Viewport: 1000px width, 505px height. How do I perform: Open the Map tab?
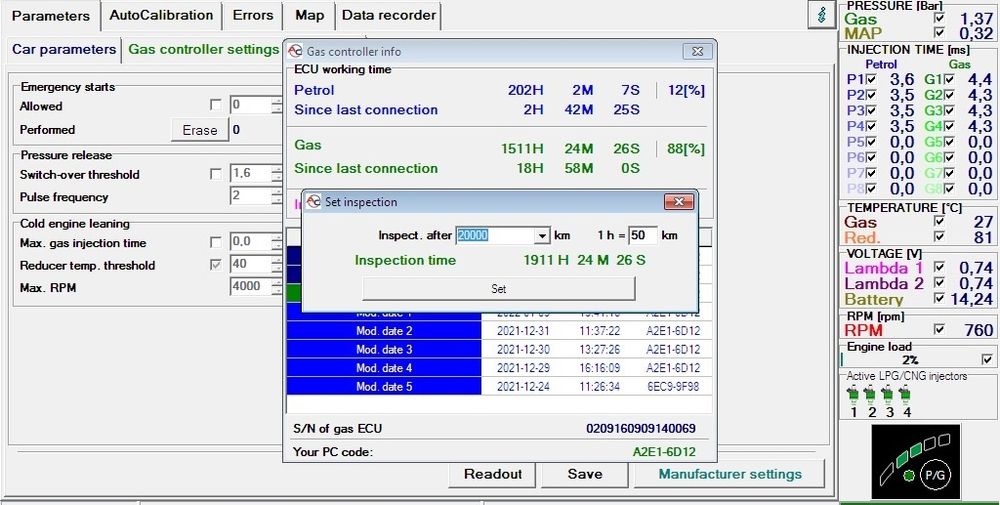coord(309,15)
